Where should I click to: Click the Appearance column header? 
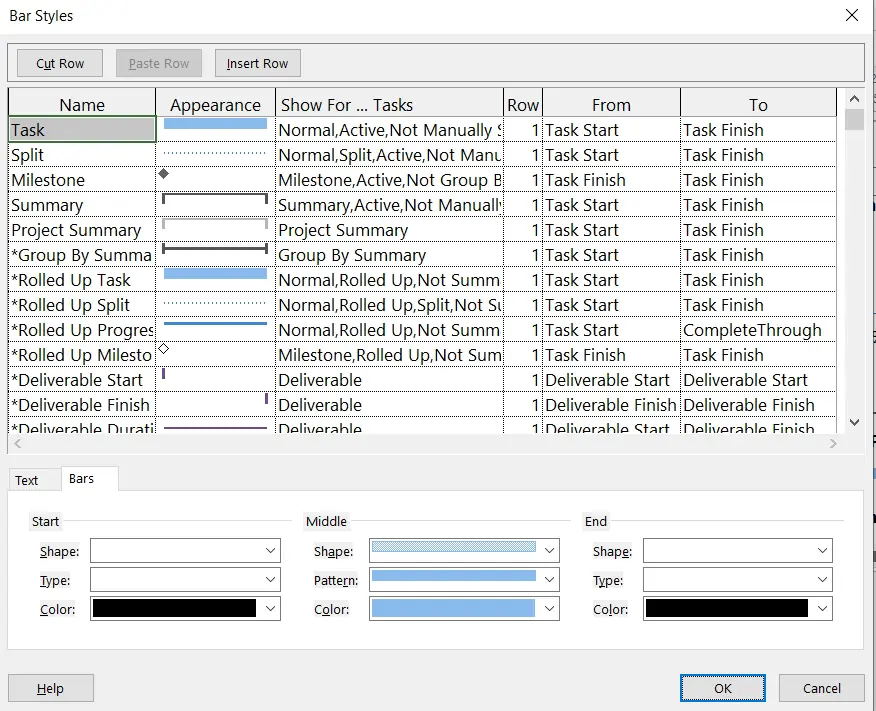point(215,104)
